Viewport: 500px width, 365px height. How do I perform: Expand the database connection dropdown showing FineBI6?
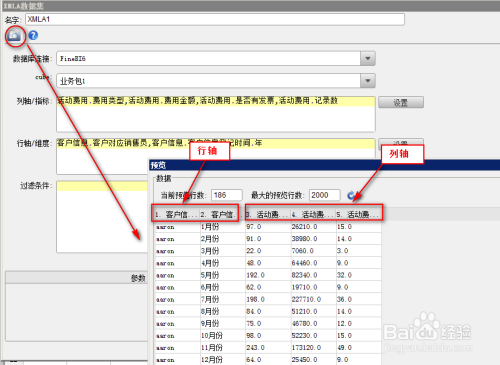coord(368,59)
